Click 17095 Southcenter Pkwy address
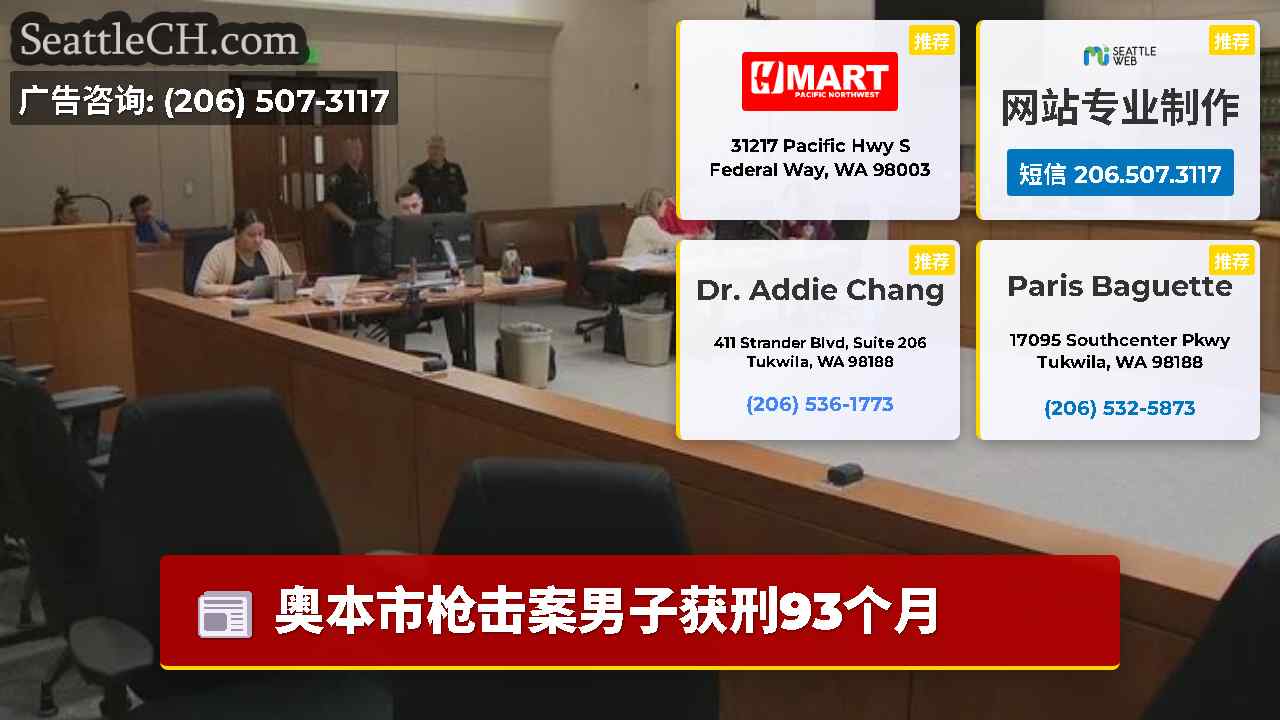 click(1120, 340)
